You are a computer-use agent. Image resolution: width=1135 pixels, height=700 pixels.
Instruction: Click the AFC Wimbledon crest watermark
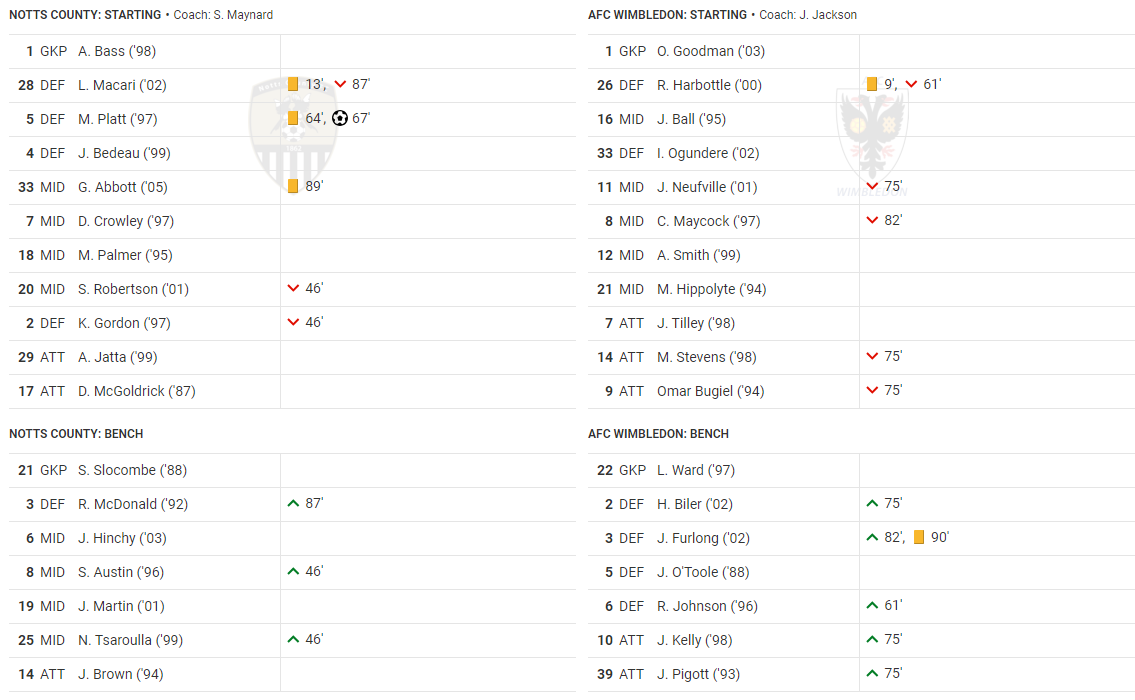tap(872, 141)
